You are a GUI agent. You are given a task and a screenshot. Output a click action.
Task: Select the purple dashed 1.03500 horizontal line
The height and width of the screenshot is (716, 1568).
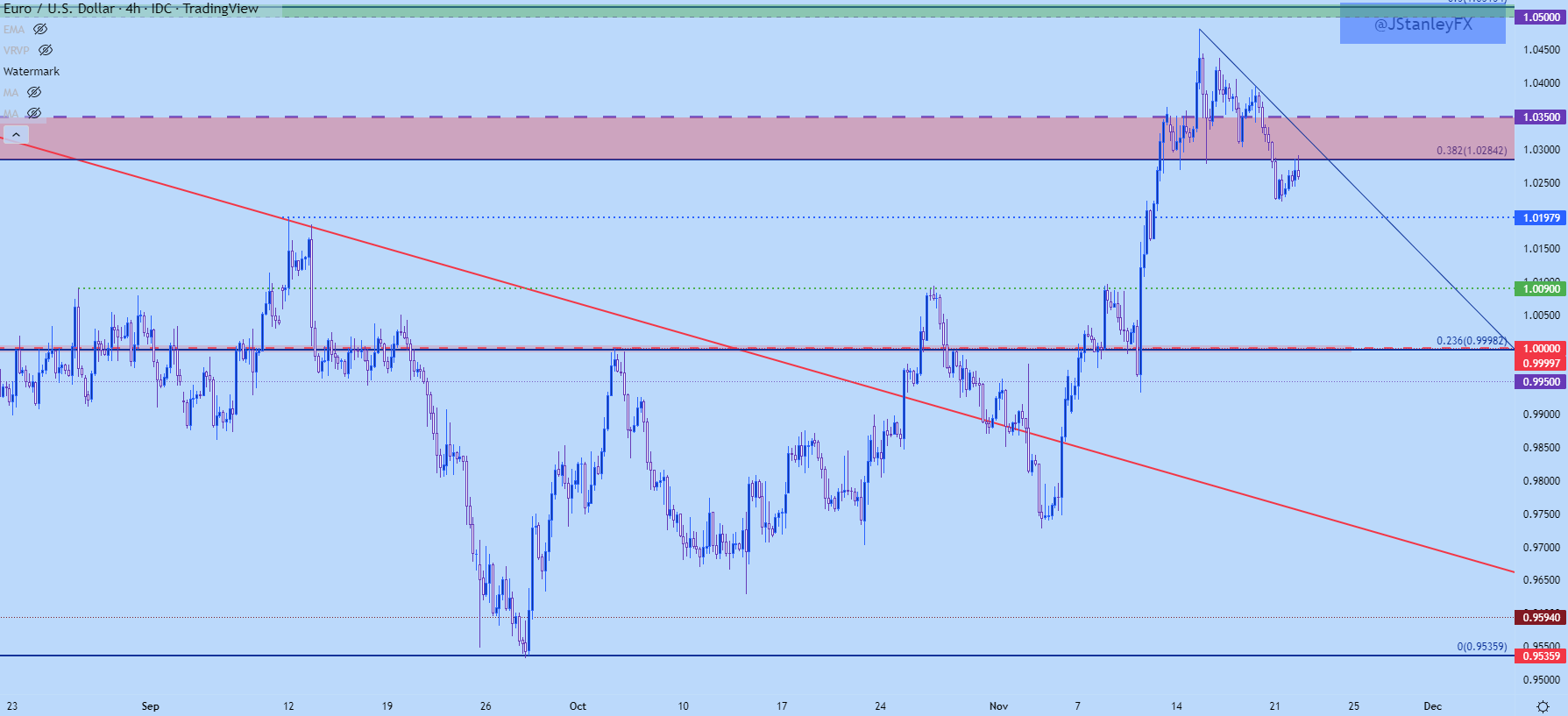coord(757,117)
